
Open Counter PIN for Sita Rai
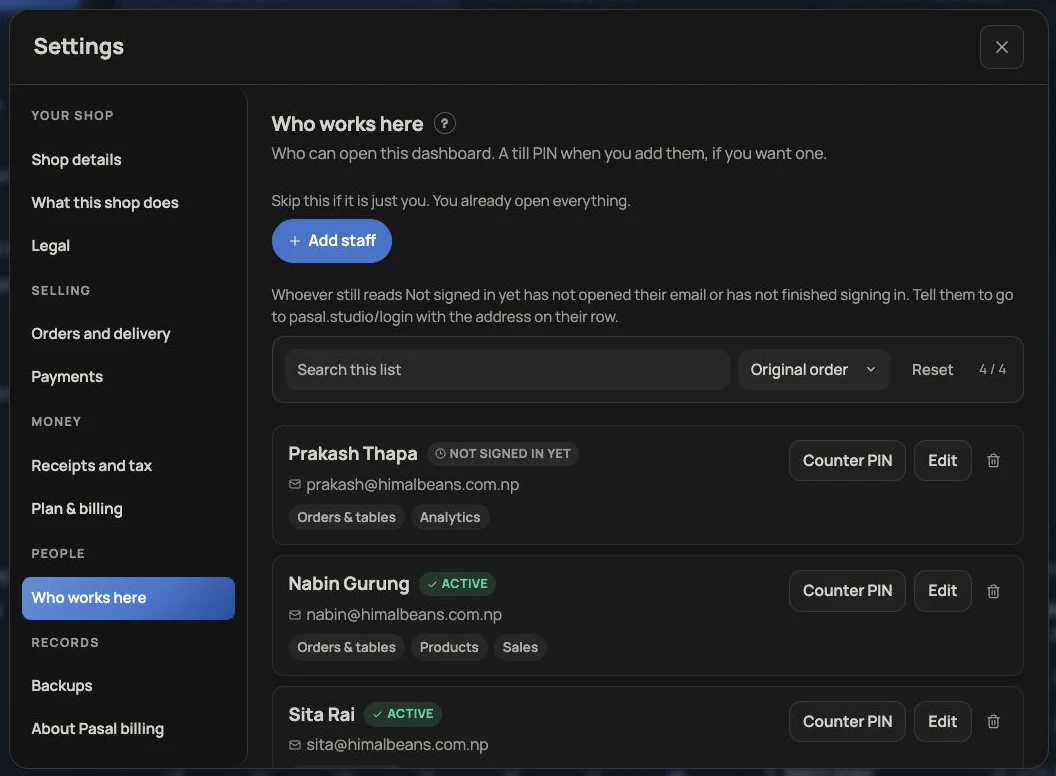click(x=847, y=721)
